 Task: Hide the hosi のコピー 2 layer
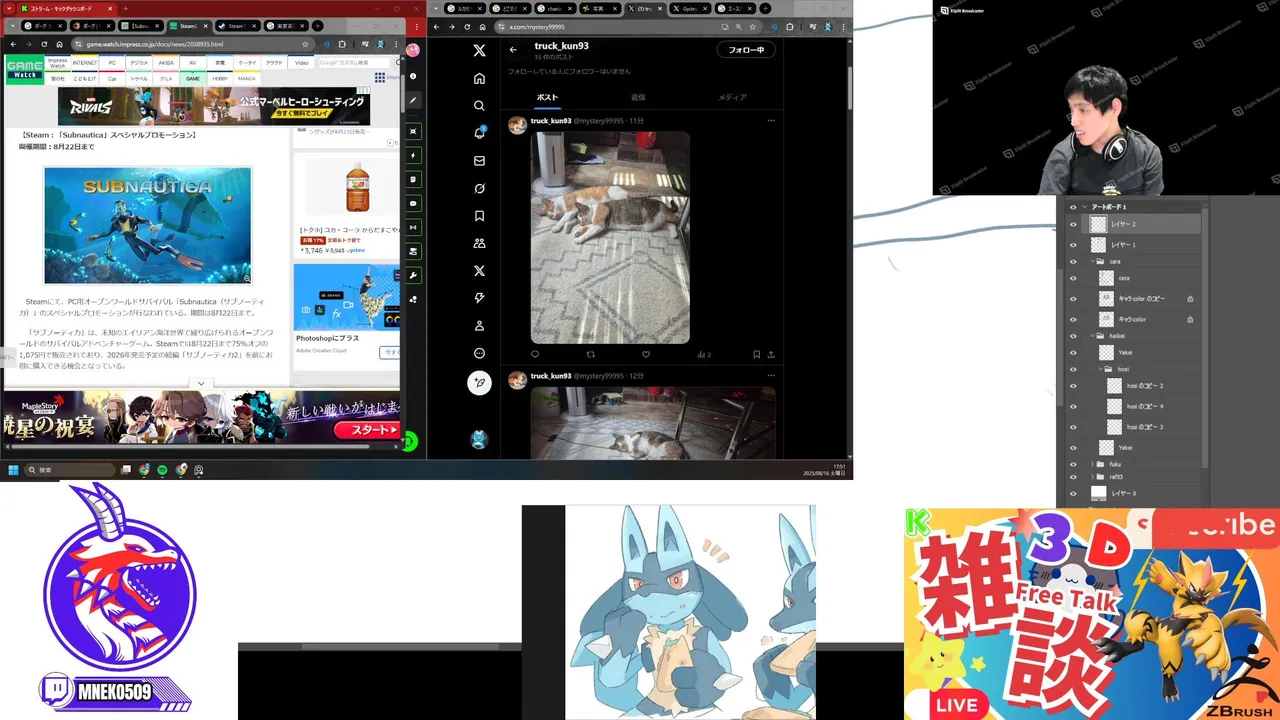1073,386
